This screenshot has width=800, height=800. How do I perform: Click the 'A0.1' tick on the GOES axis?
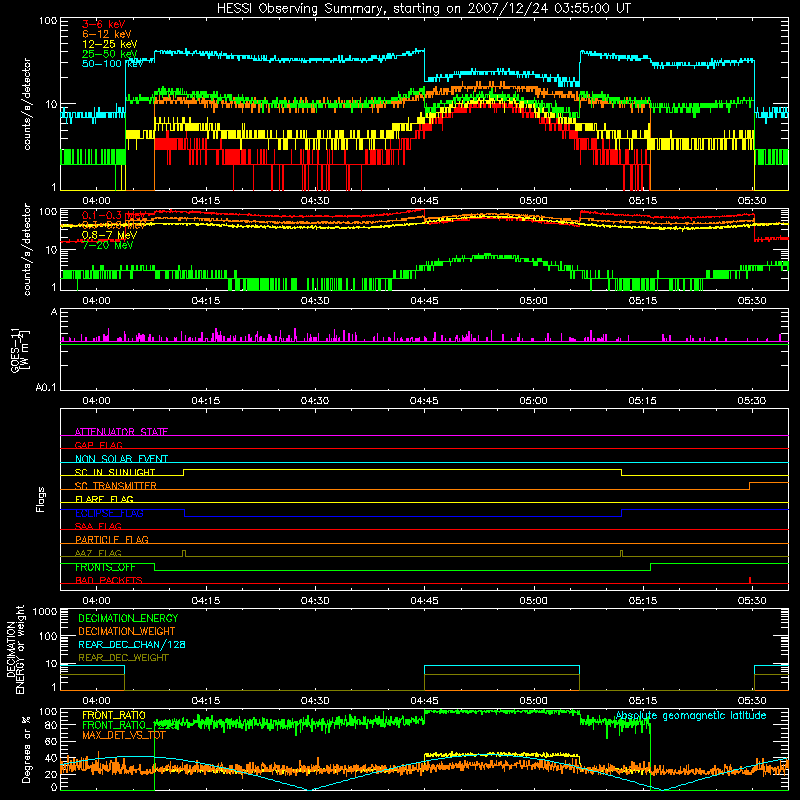(x=46, y=388)
